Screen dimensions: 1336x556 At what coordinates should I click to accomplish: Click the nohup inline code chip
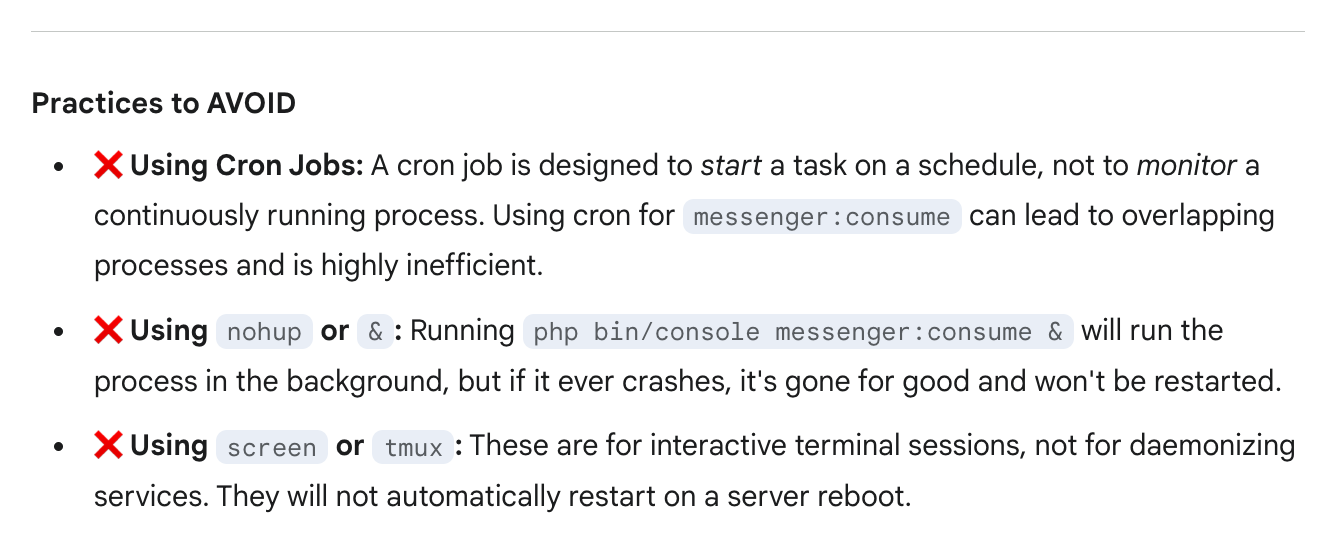(x=264, y=332)
